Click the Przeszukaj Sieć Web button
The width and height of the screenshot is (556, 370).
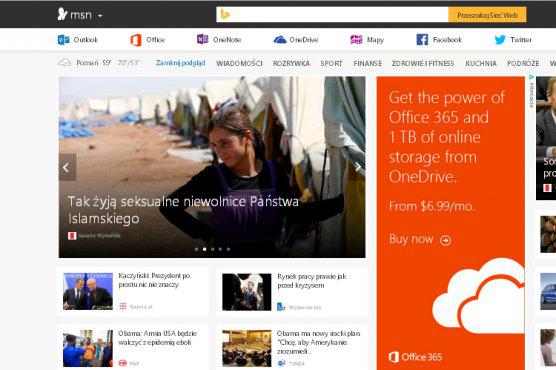click(487, 15)
